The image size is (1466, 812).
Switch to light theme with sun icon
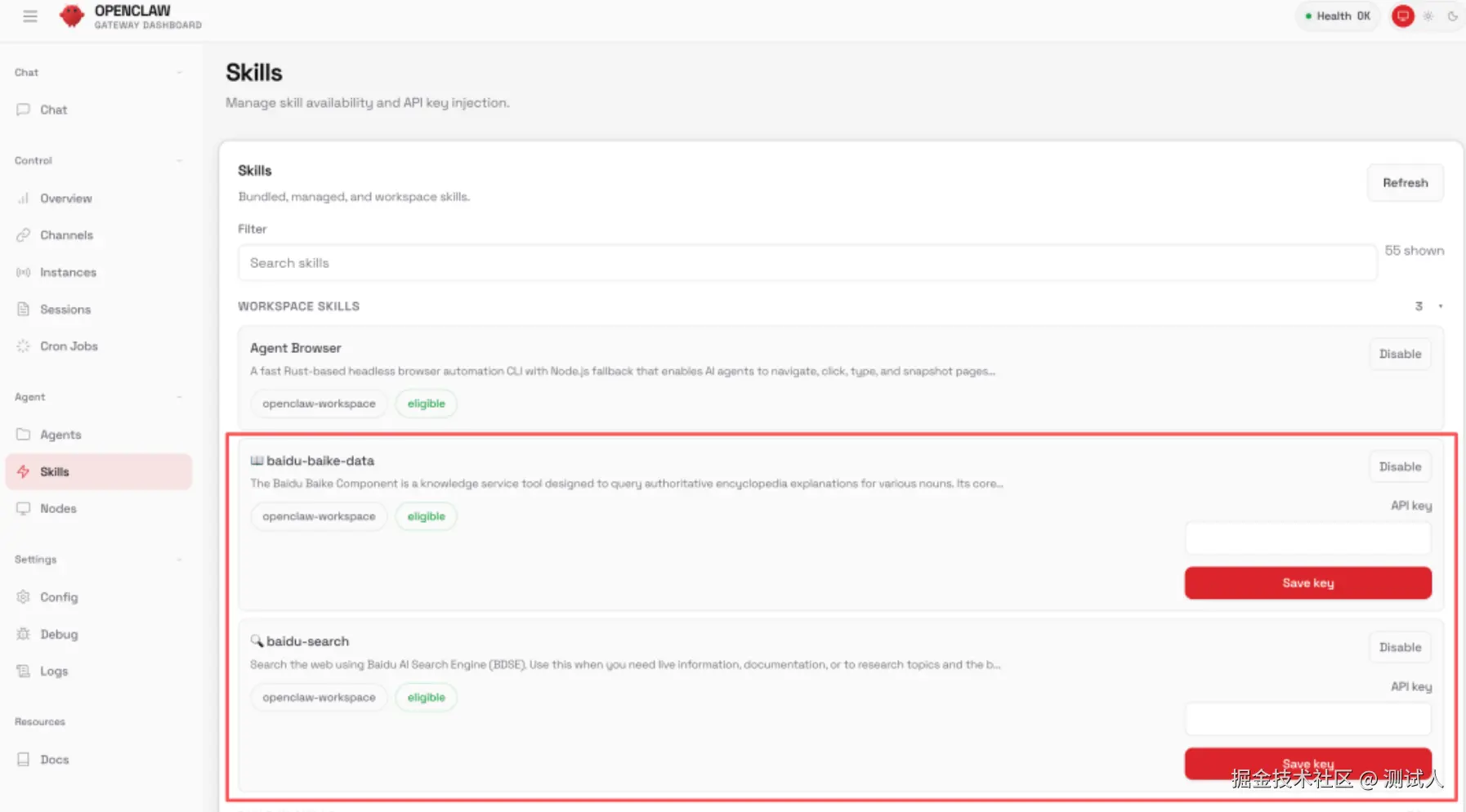[1428, 16]
